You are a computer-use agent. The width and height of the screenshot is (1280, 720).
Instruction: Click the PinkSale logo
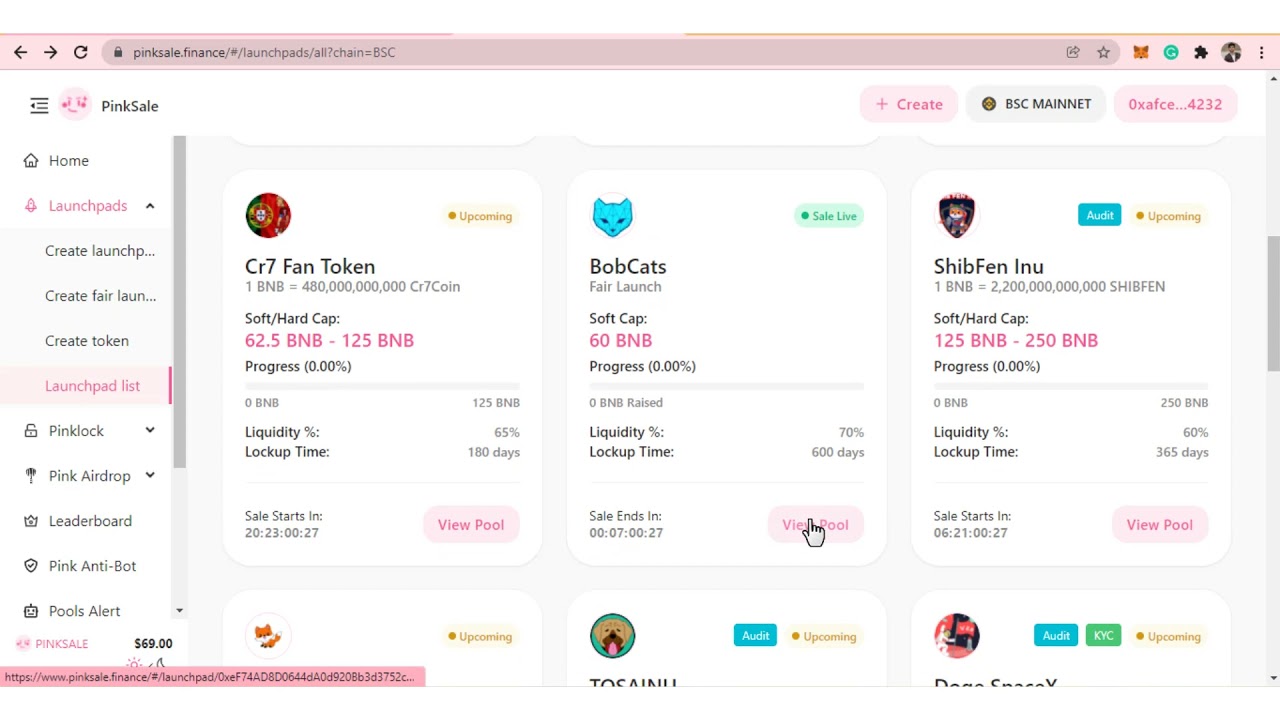coord(75,104)
